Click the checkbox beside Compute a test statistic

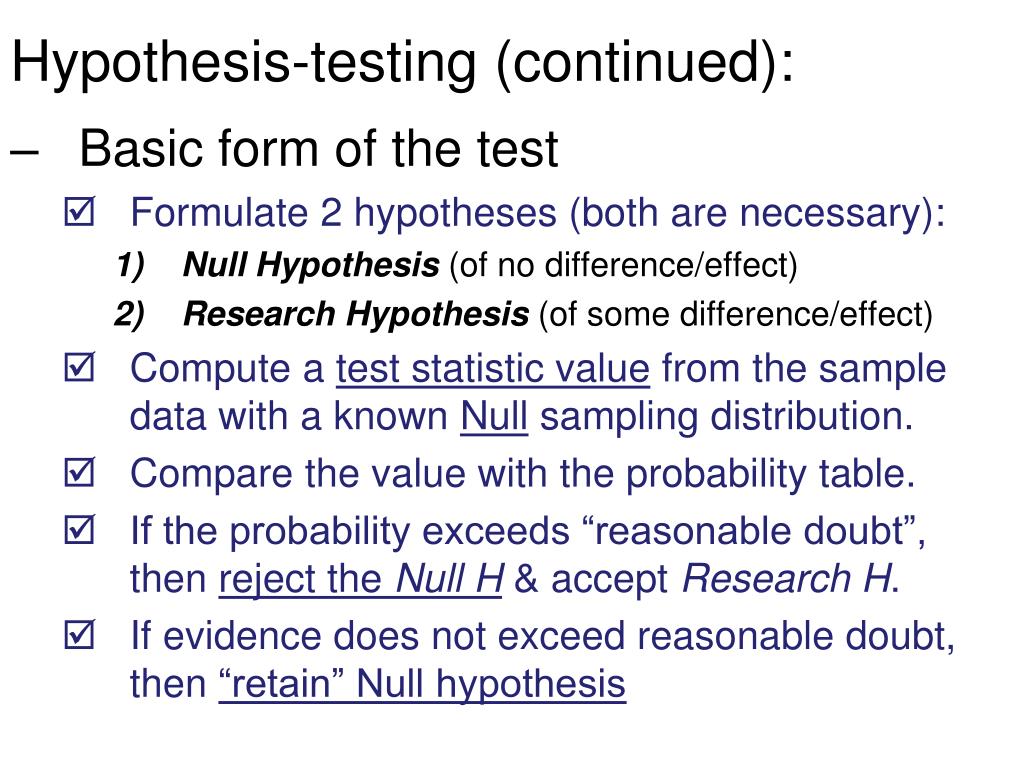[80, 367]
